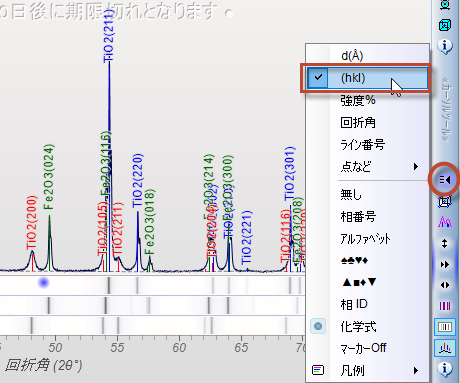
Task: Click the circled peak label options icon
Action: [x=445, y=180]
